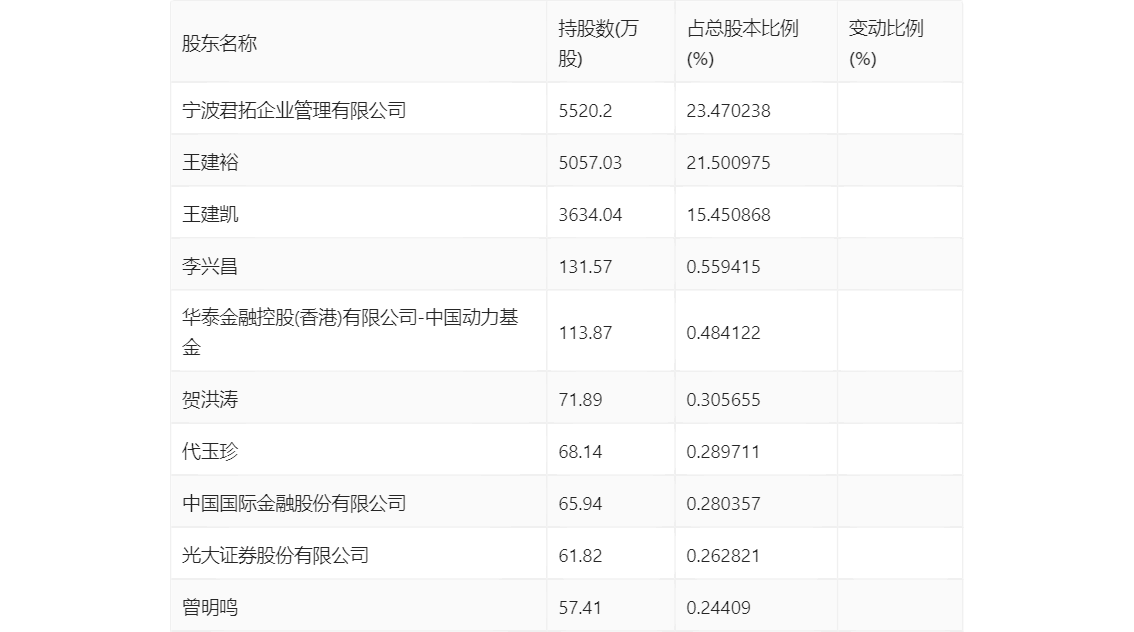Click shareholder name 李兴昌

210,266
